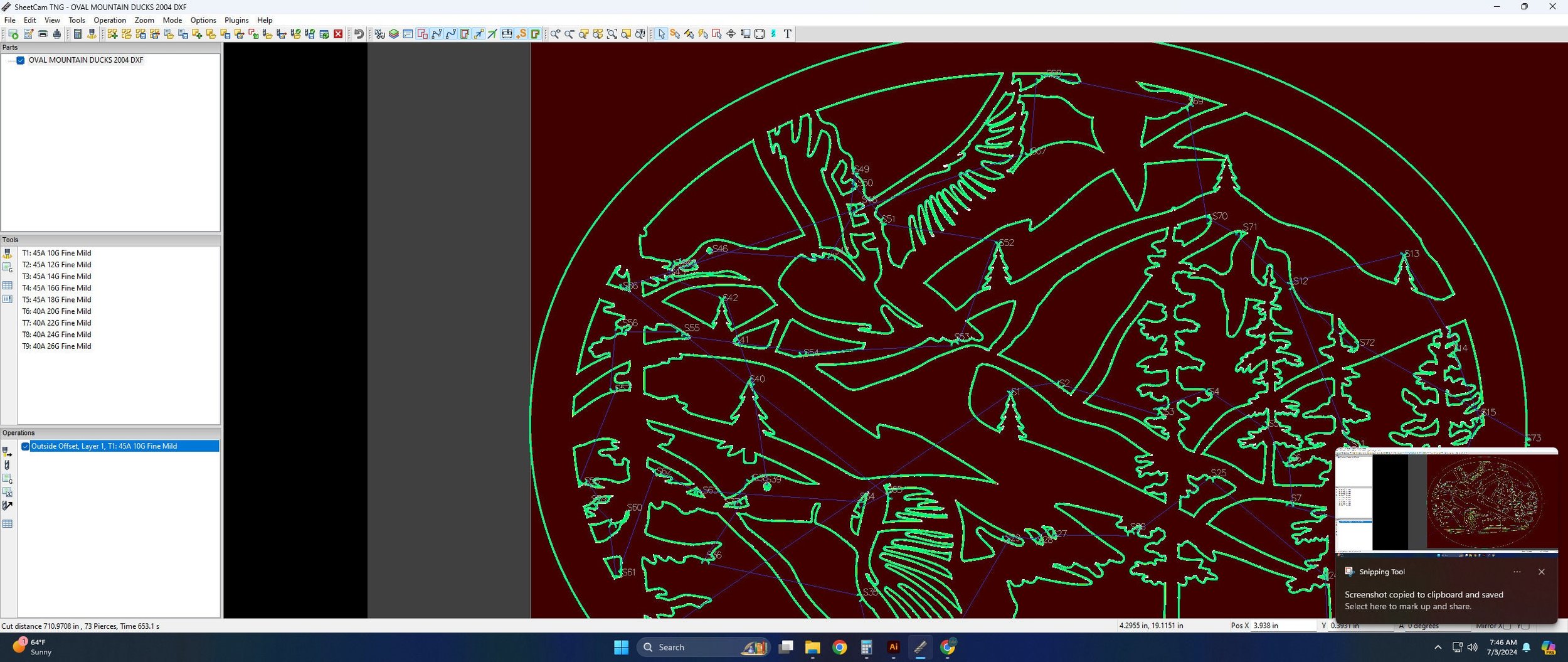This screenshot has height=662, width=1568.
Task: Click the four-arrow move tool icon
Action: (731, 34)
